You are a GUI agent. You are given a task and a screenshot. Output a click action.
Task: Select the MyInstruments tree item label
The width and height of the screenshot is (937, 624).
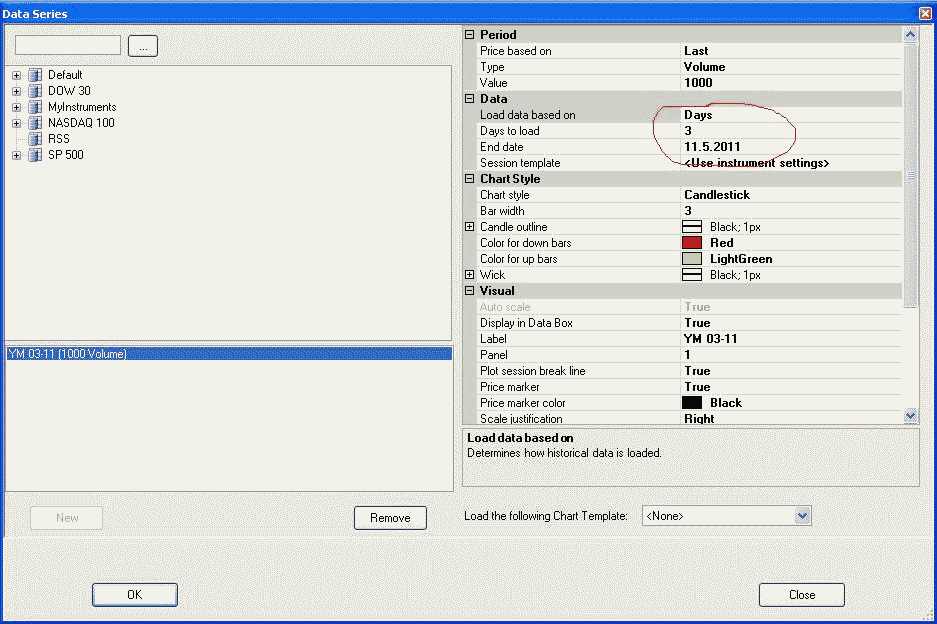pos(82,107)
